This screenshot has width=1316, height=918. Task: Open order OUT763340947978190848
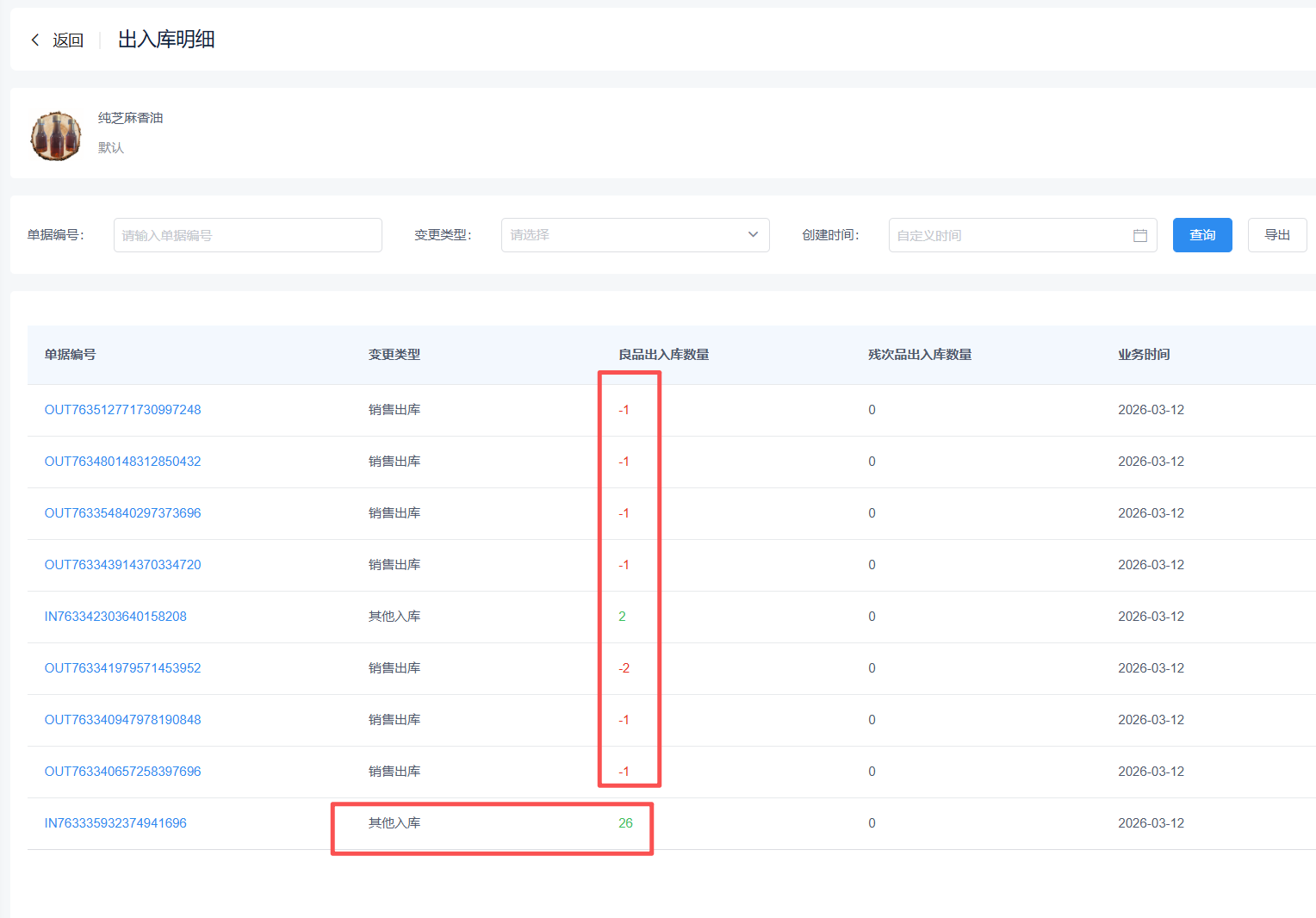[x=122, y=720]
